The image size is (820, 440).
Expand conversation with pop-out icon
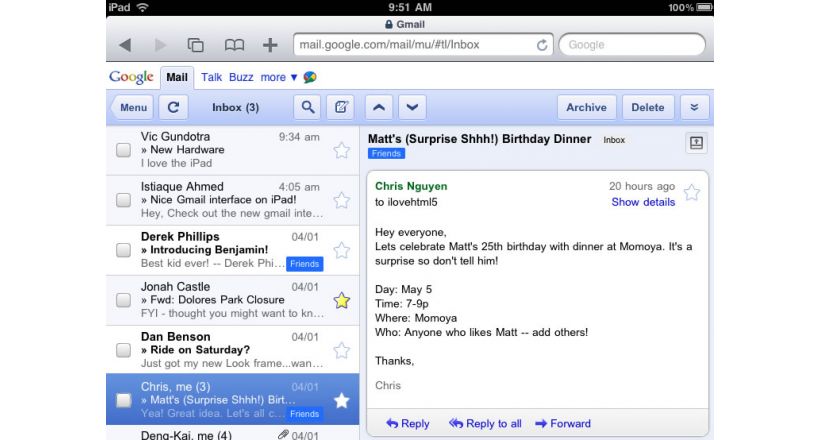(696, 143)
